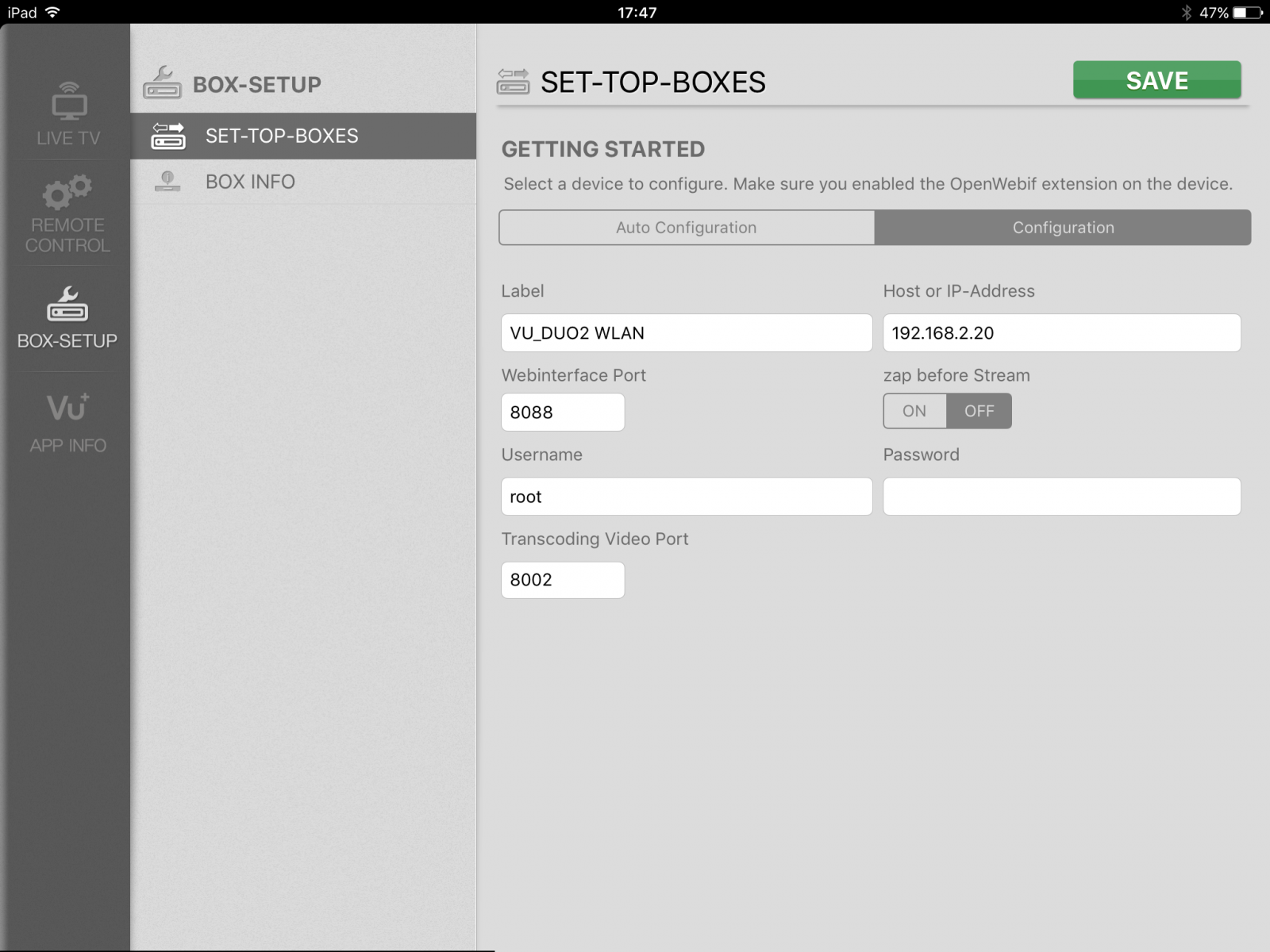
Task: Open BOX INFO menu entry
Action: pos(250,182)
